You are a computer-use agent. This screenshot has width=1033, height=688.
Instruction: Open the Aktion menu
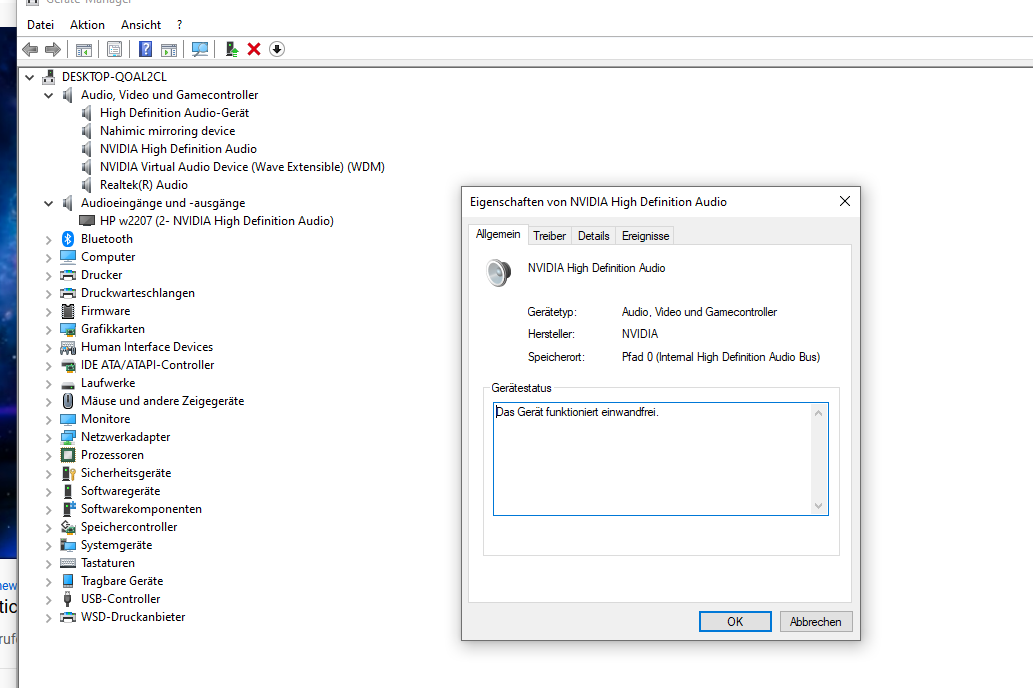pyautogui.click(x=87, y=25)
